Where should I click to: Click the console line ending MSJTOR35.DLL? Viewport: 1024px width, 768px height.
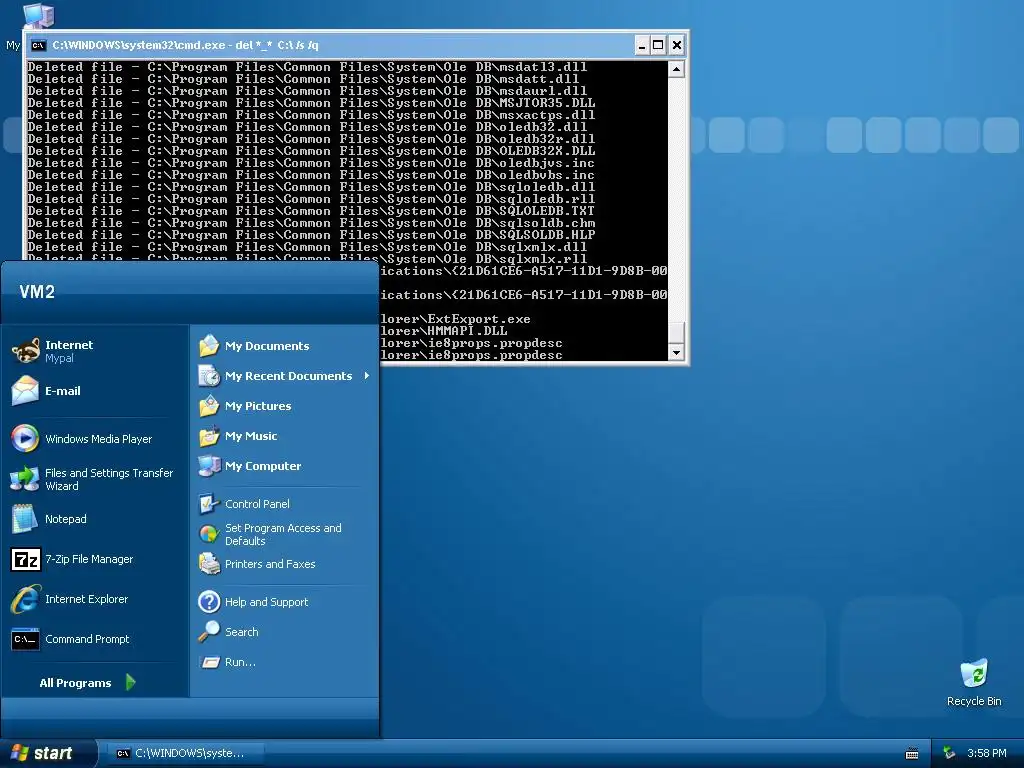click(311, 103)
